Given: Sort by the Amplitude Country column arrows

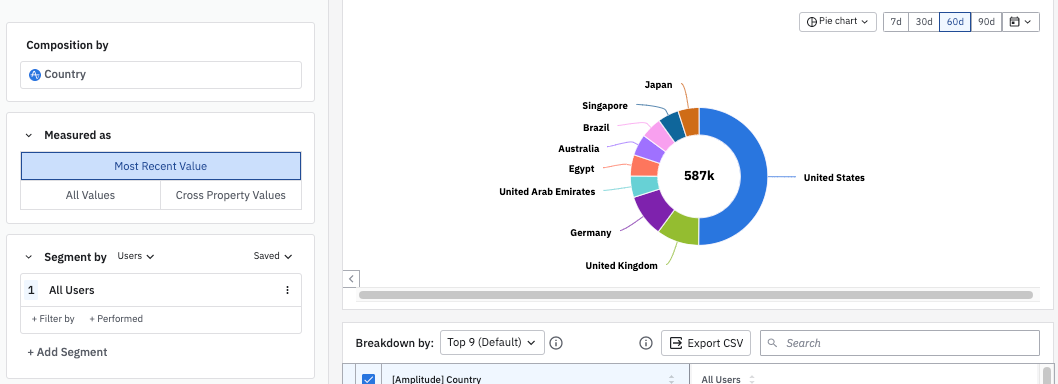Looking at the screenshot, I should pyautogui.click(x=671, y=379).
